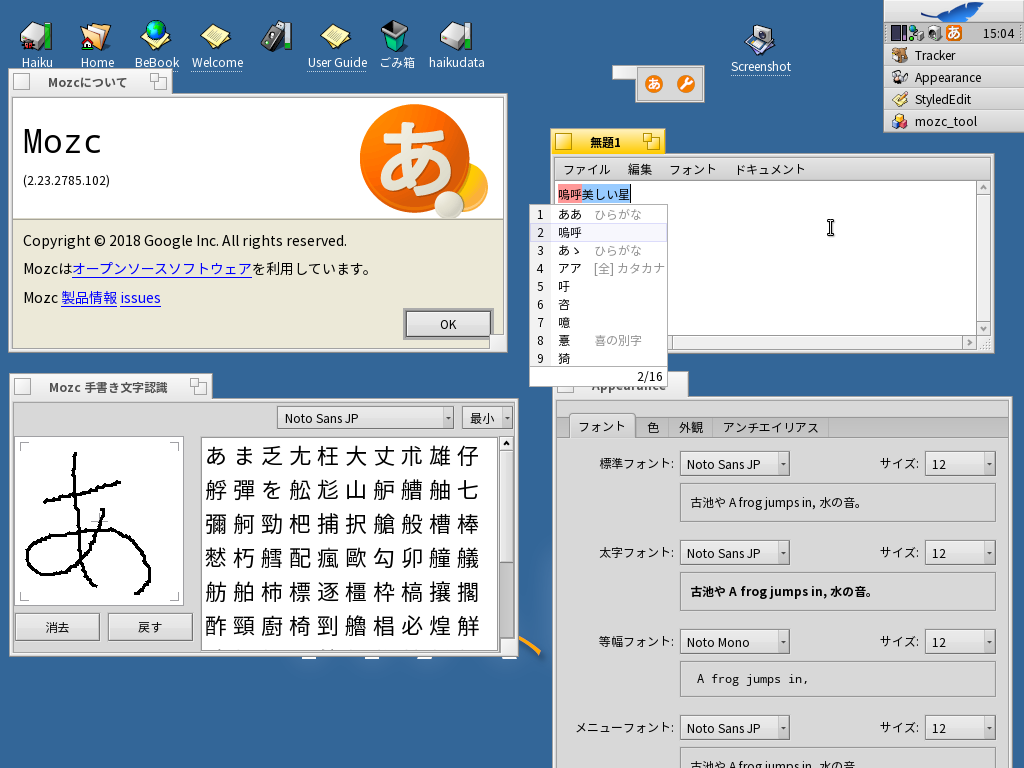The image size is (1024, 768).
Task: Open the ファイル menu in StyledEdit
Action: tap(586, 170)
